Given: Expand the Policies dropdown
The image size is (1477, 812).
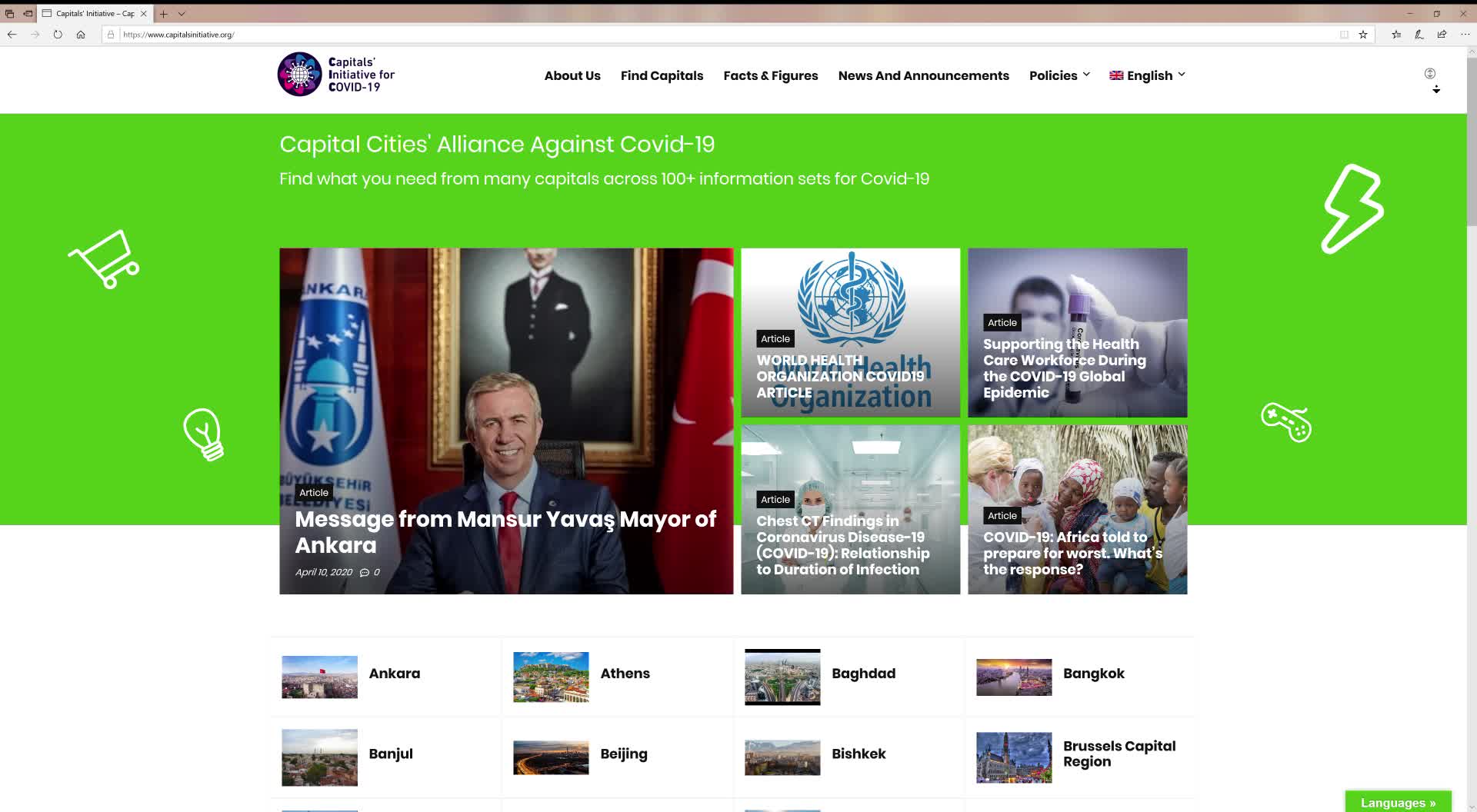Looking at the screenshot, I should tap(1059, 75).
